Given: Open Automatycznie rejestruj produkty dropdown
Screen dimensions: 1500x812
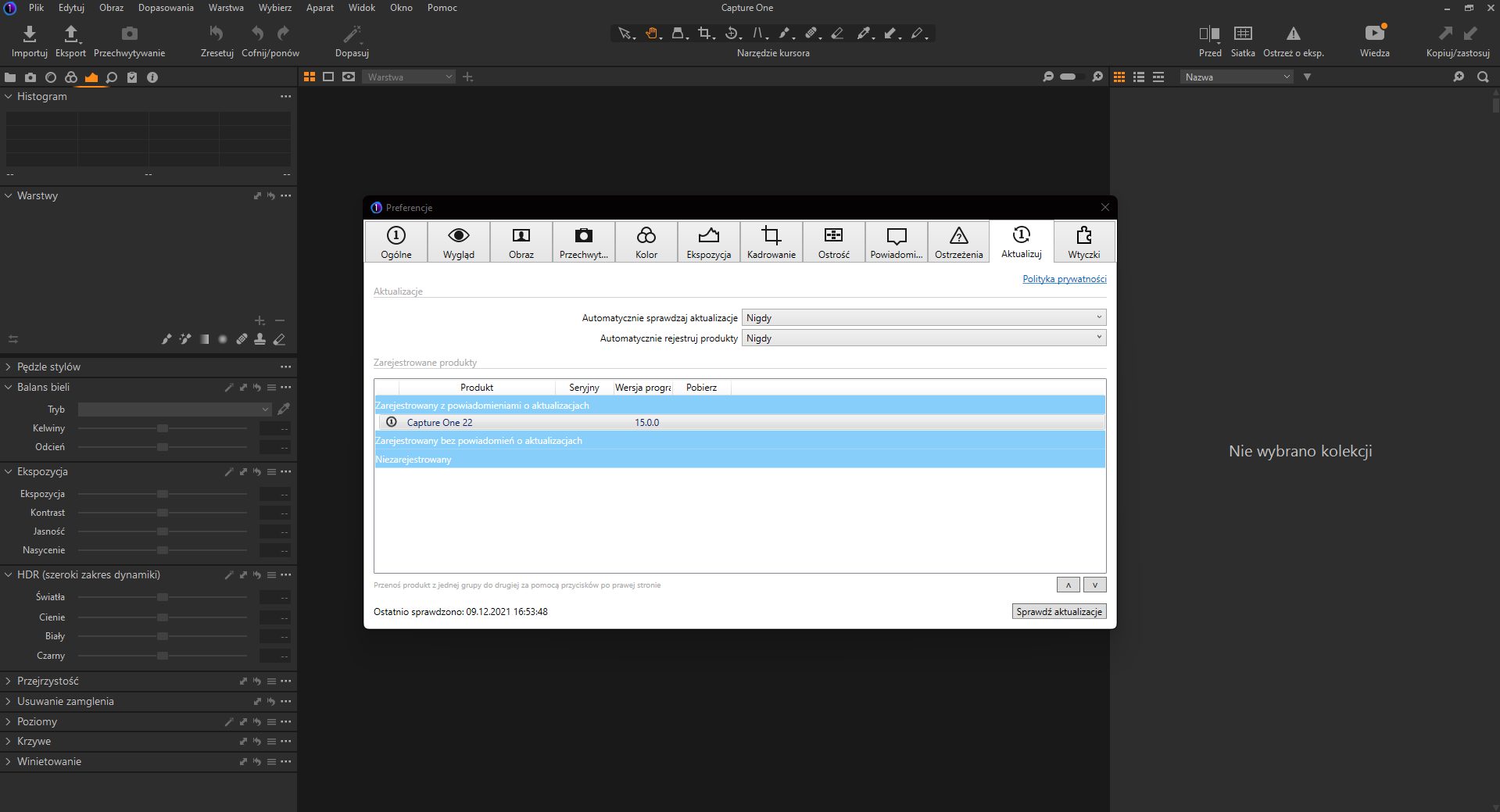Looking at the screenshot, I should pyautogui.click(x=924, y=338).
